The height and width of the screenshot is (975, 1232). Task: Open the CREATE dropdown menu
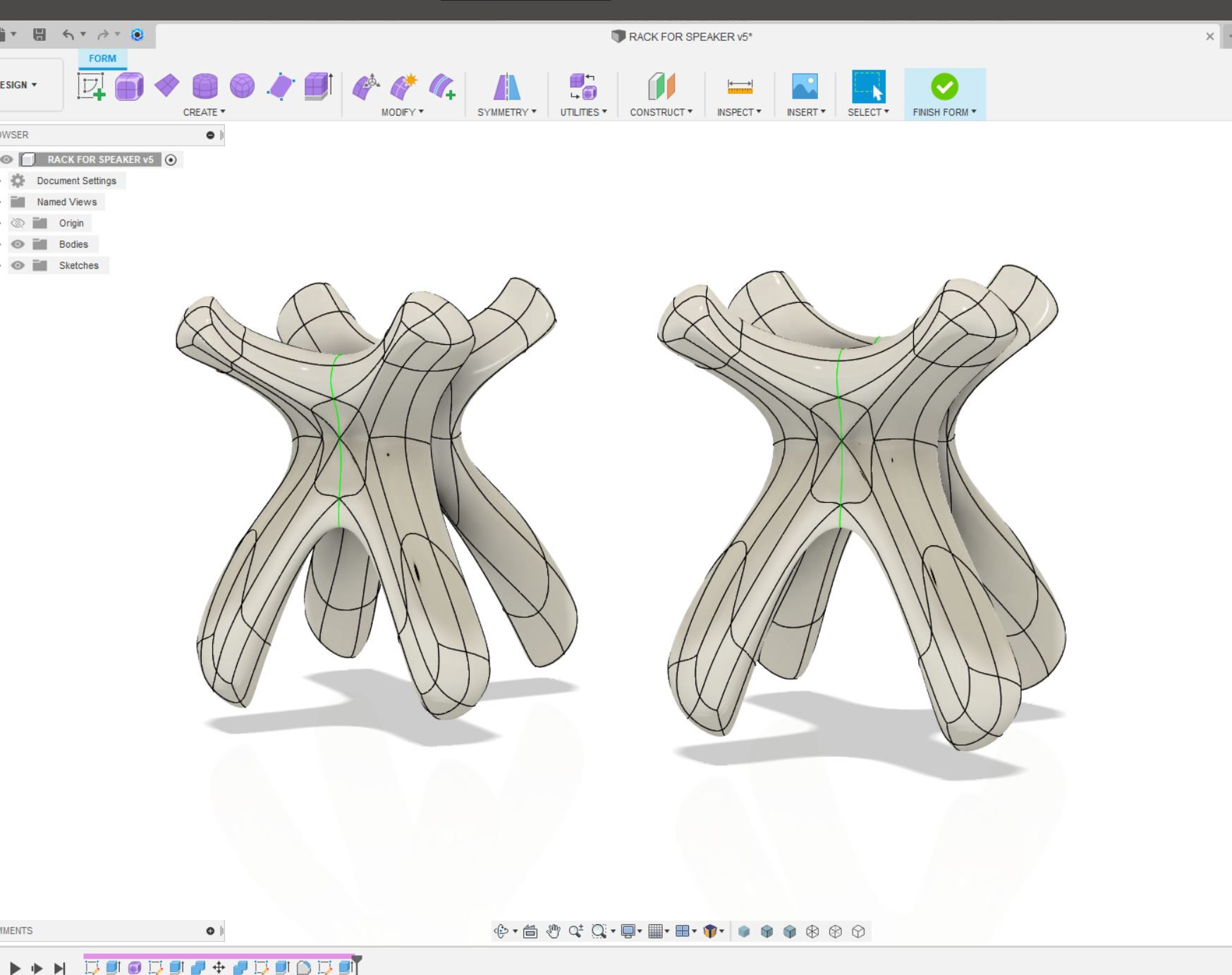pyautogui.click(x=204, y=112)
